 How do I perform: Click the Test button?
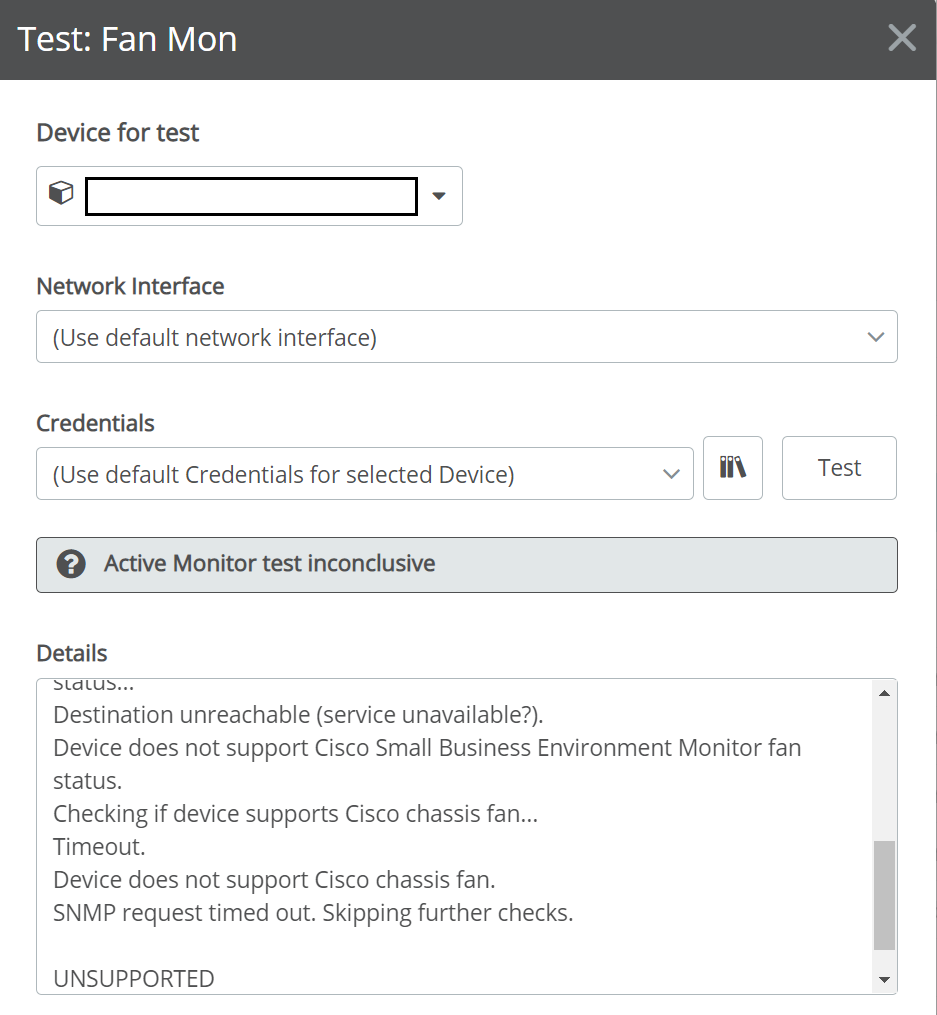pos(839,468)
